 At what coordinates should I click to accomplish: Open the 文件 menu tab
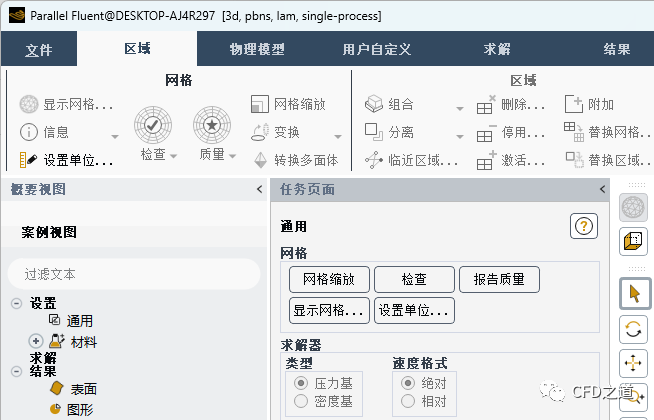[39, 49]
